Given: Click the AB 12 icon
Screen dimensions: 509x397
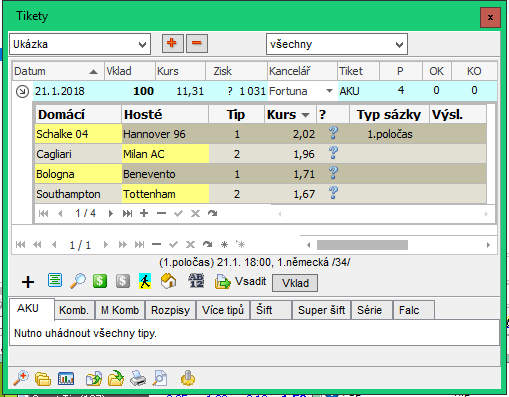Looking at the screenshot, I should pos(196,281).
